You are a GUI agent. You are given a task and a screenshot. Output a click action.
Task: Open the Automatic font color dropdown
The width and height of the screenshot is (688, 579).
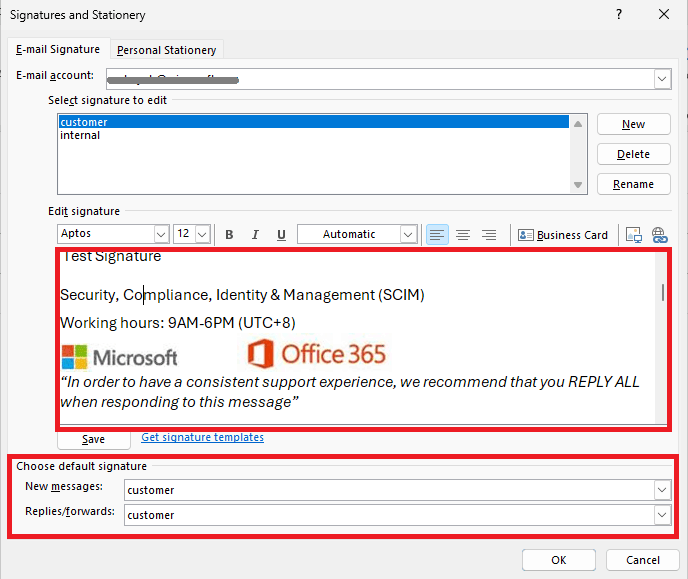[x=408, y=234]
